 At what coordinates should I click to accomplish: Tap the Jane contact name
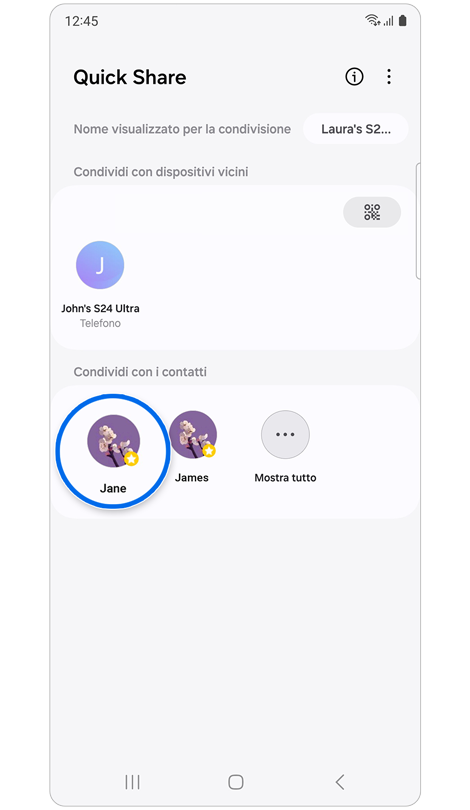pos(113,488)
